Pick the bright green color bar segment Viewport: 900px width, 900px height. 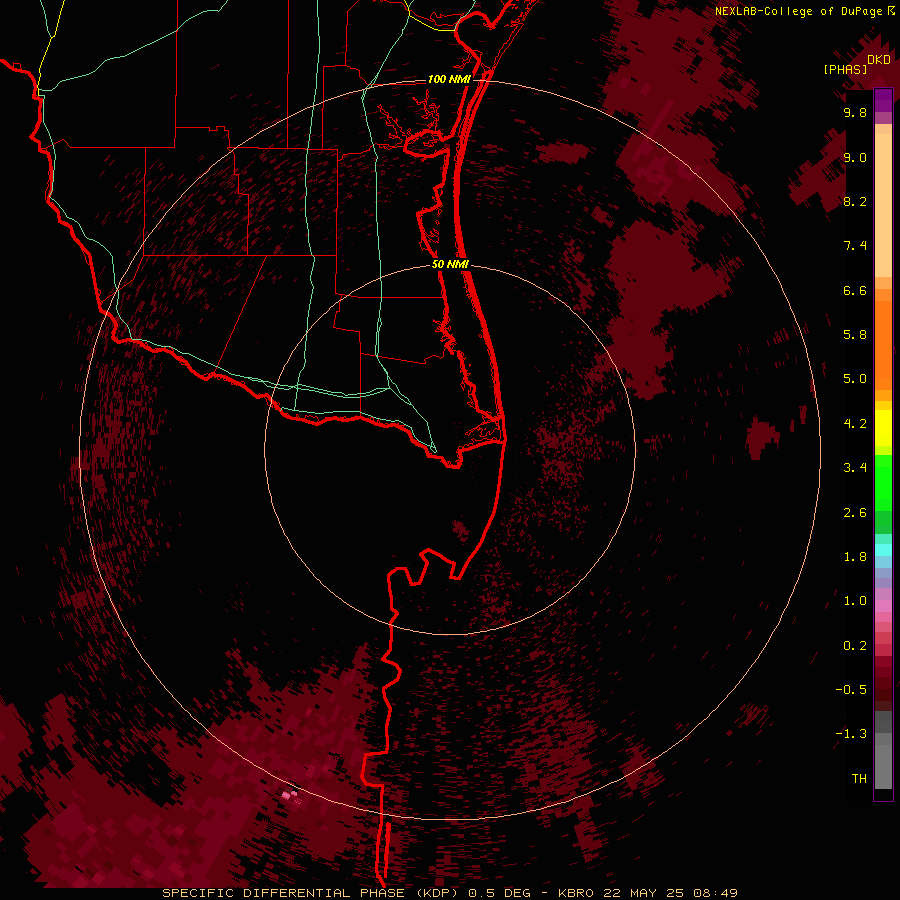883,484
